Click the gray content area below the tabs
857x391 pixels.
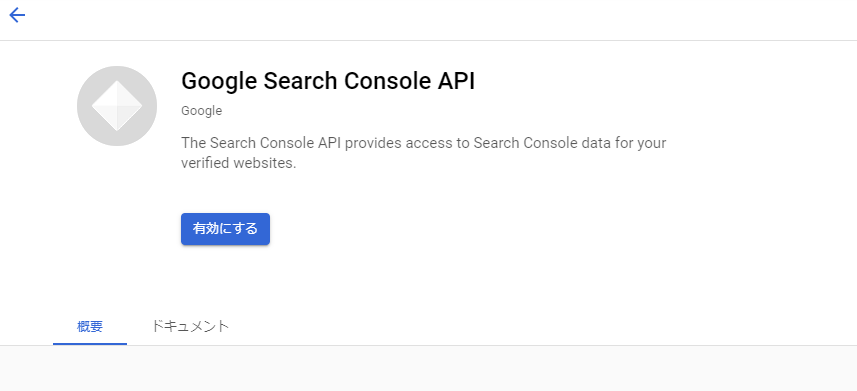coord(428,369)
